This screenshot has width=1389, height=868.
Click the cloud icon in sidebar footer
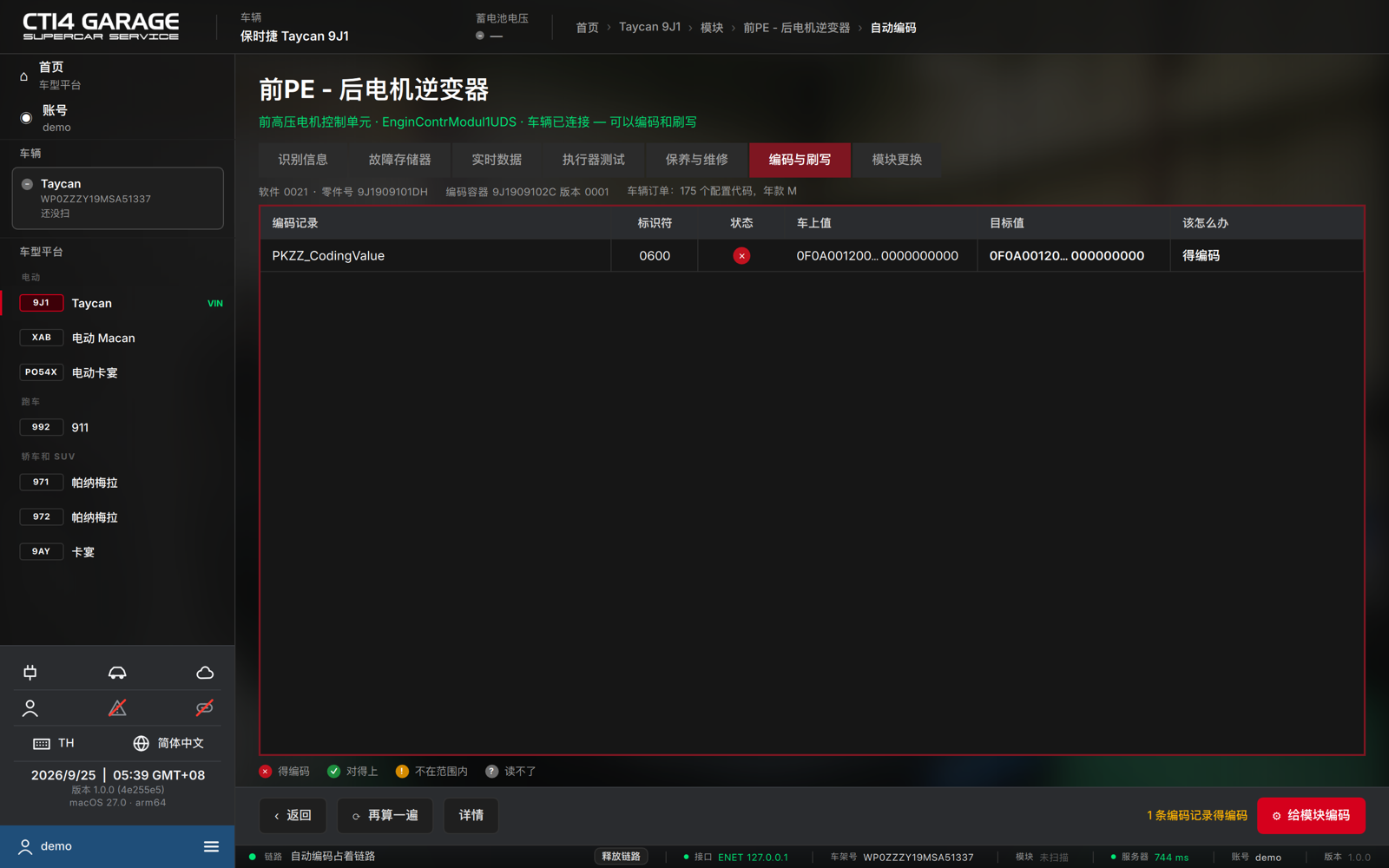tap(205, 673)
